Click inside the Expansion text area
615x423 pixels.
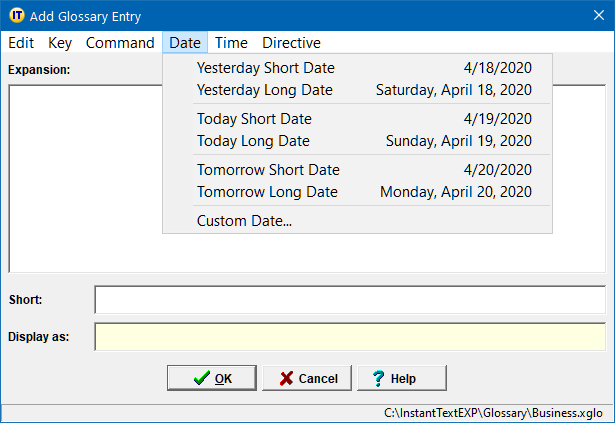[86, 178]
